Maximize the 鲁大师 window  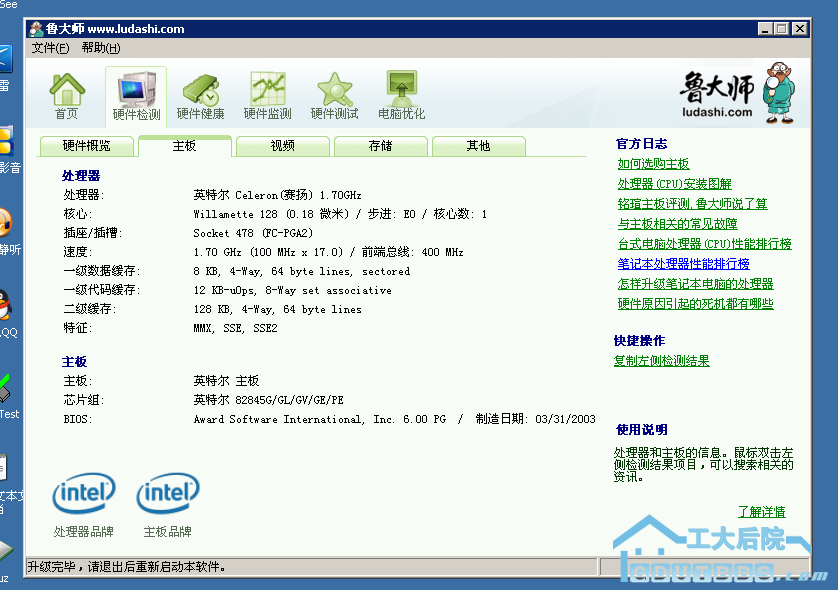pos(781,29)
